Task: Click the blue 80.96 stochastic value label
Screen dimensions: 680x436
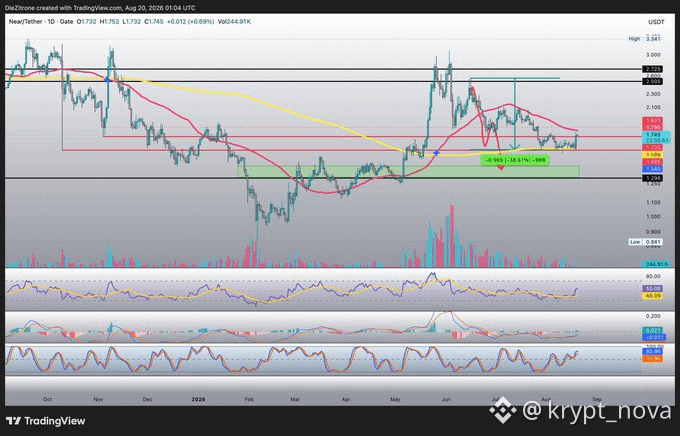Action: pyautogui.click(x=652, y=352)
